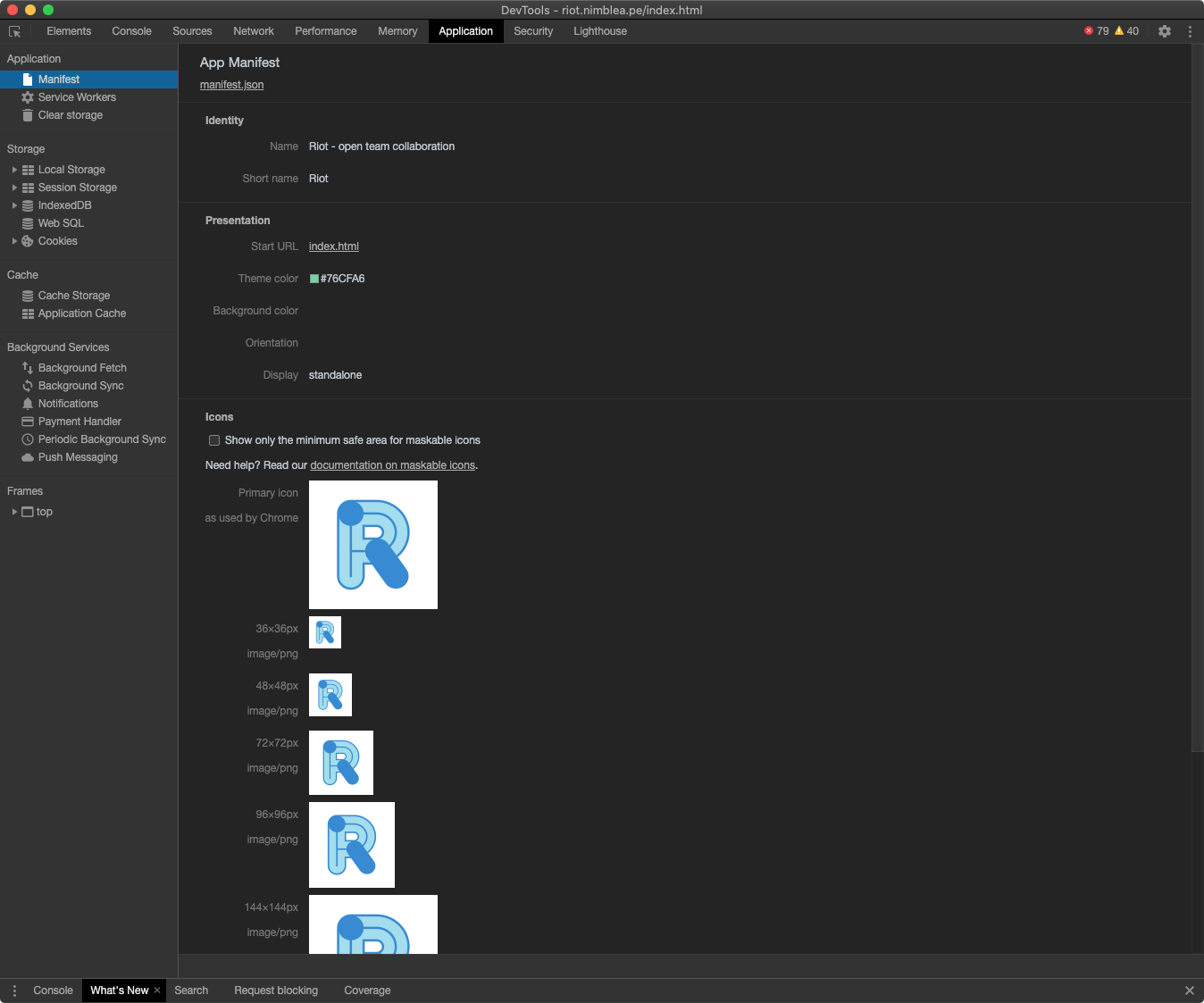This screenshot has height=1003, width=1204.
Task: Switch to the Security tab
Action: [533, 31]
